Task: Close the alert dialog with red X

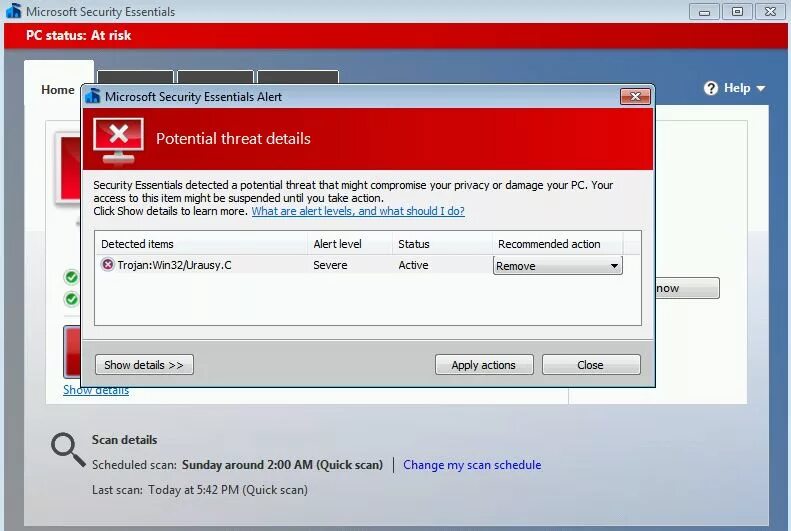Action: point(635,96)
